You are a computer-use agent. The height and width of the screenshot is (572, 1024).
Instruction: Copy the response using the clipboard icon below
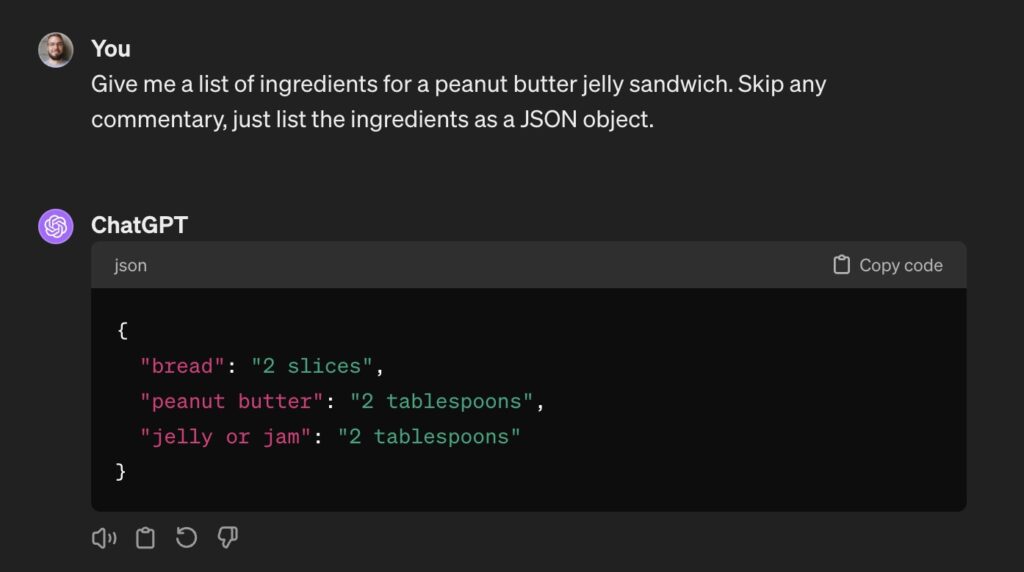145,538
